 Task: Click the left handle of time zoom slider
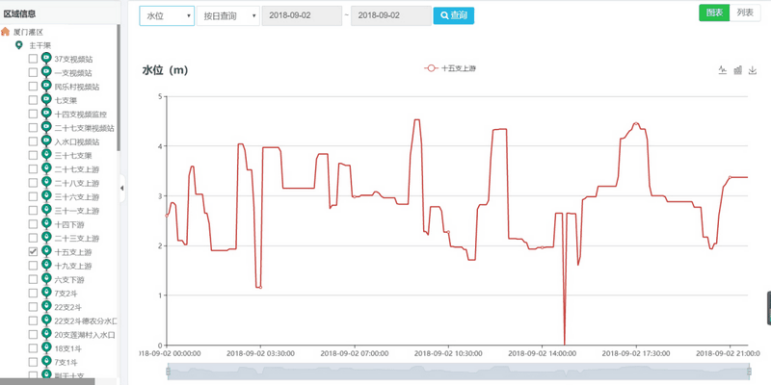[x=168, y=372]
